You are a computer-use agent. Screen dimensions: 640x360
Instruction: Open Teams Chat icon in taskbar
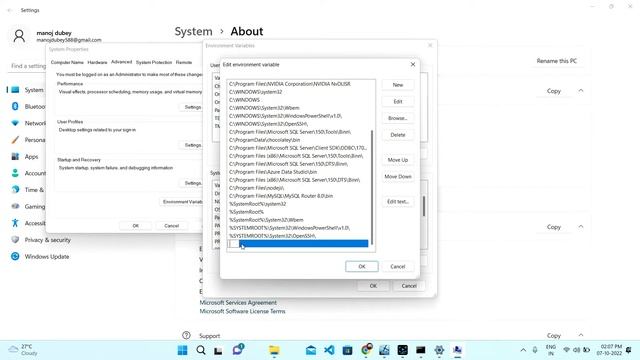click(238, 350)
